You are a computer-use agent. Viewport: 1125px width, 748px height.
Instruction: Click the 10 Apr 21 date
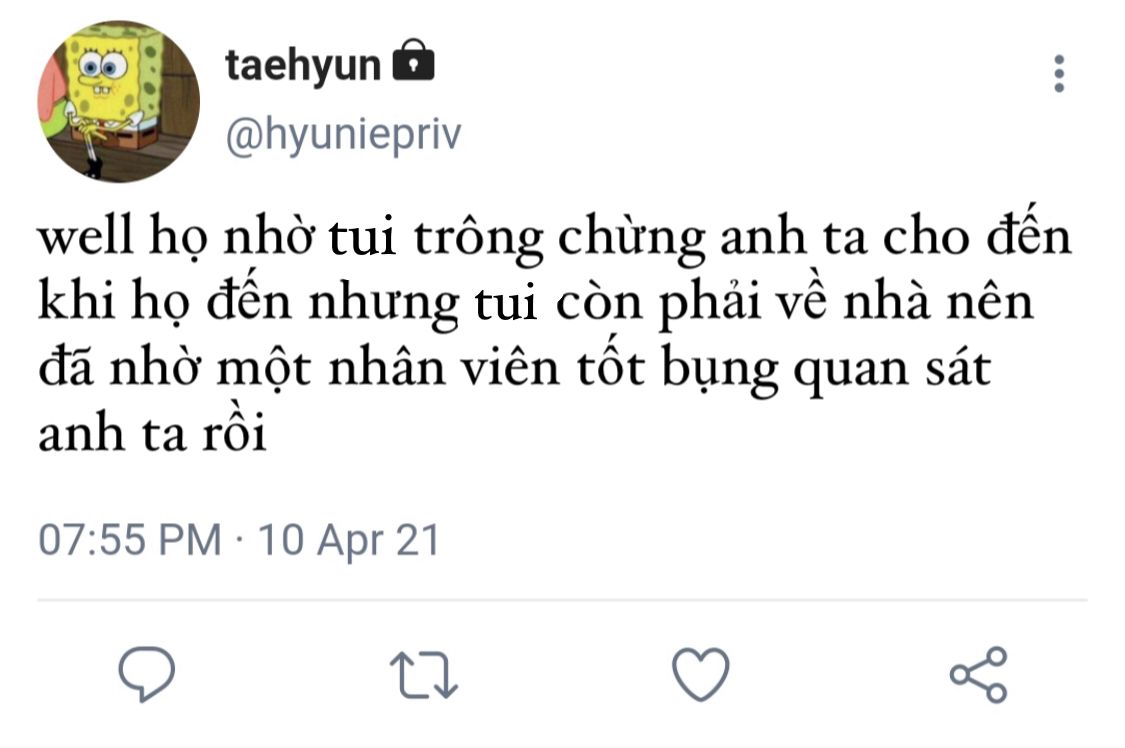coord(349,540)
